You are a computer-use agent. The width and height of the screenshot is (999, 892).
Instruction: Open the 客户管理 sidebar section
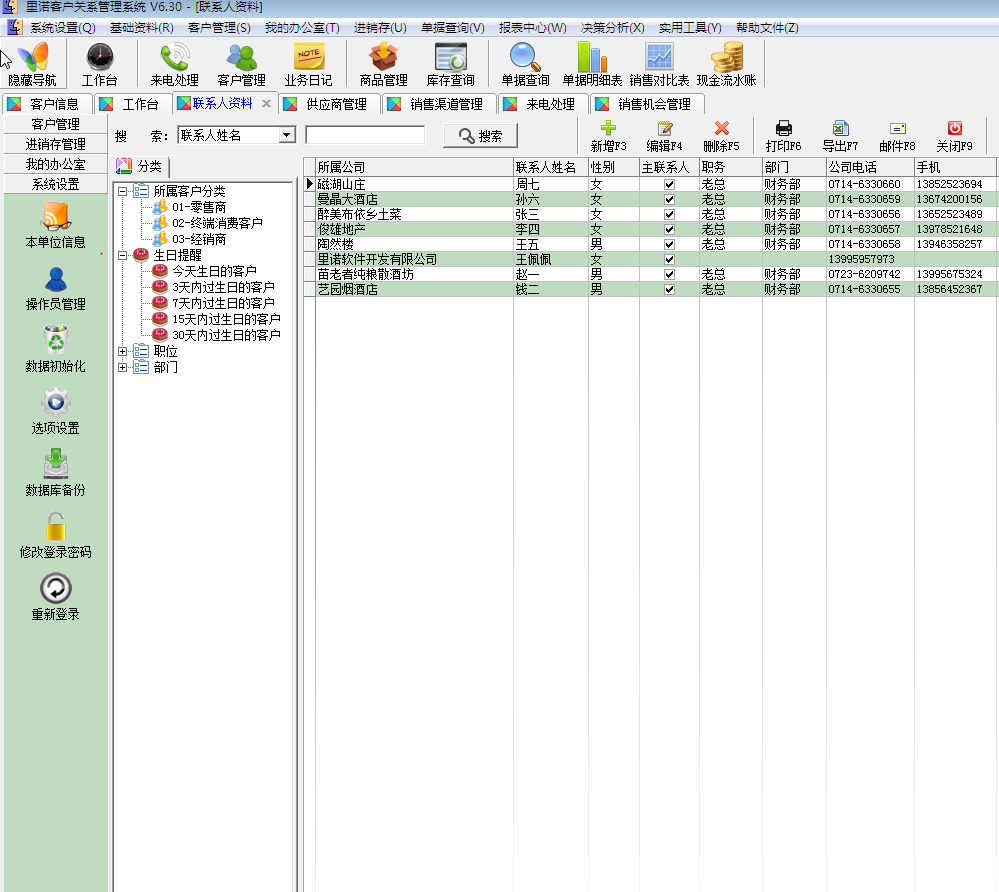(x=55, y=124)
